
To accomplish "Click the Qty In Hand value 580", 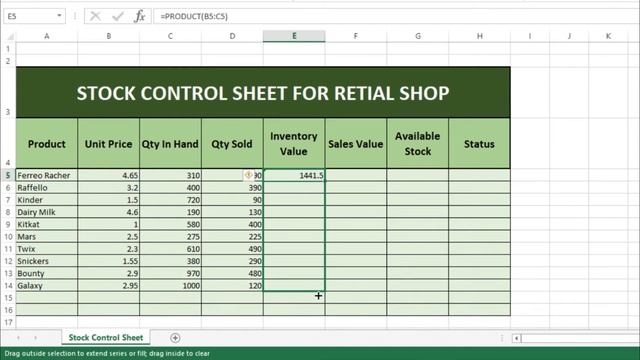I will coord(170,224).
